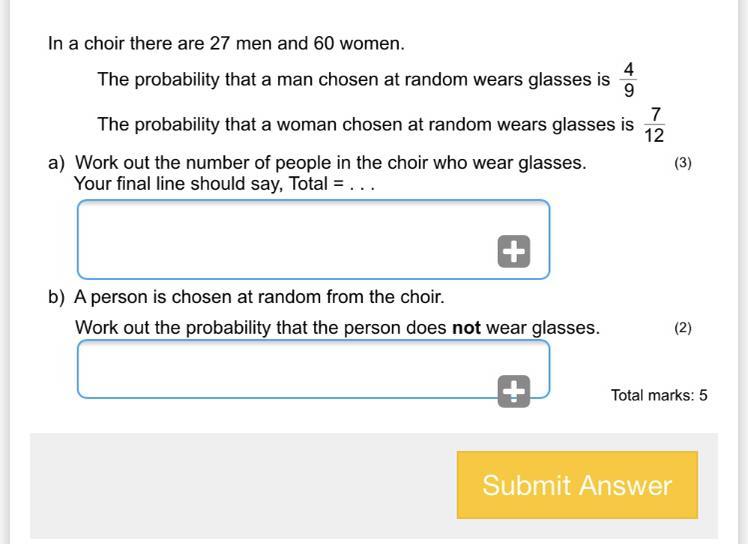Click the (2) marks label
Screen dimensions: 748x544
[x=683, y=328]
